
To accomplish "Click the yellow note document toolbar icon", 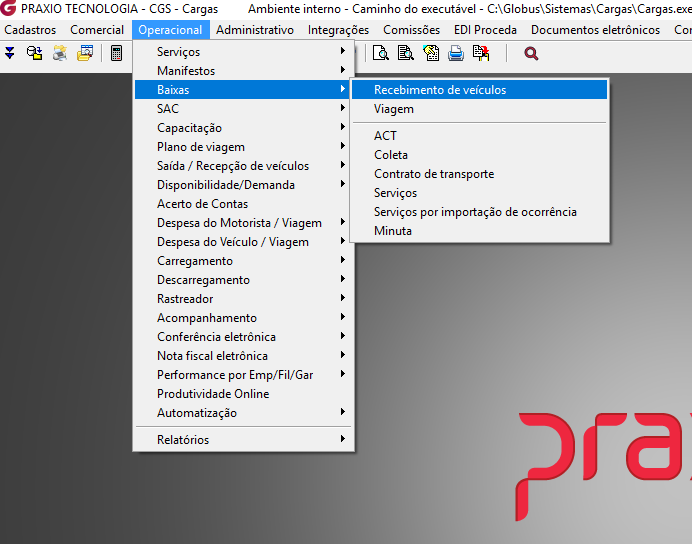I will pos(431,53).
